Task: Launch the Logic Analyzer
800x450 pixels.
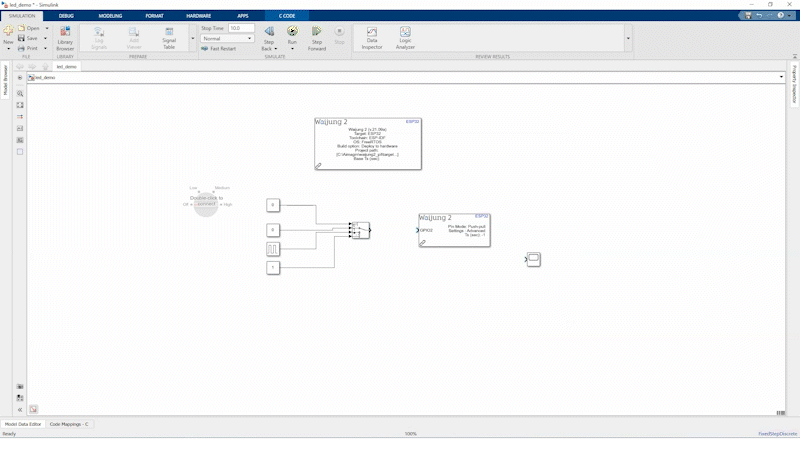Action: (405, 37)
